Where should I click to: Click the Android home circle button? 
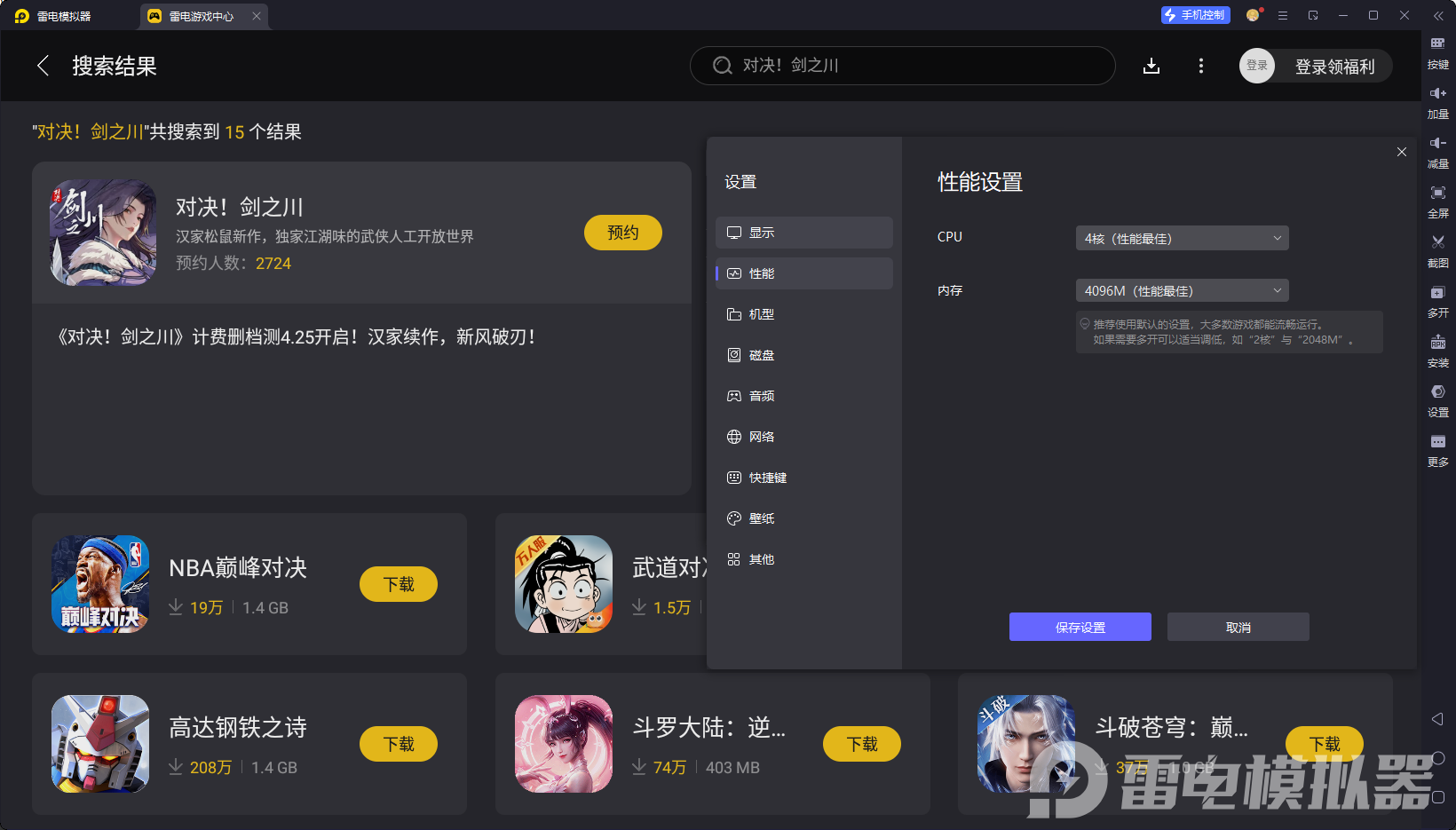(x=1438, y=758)
